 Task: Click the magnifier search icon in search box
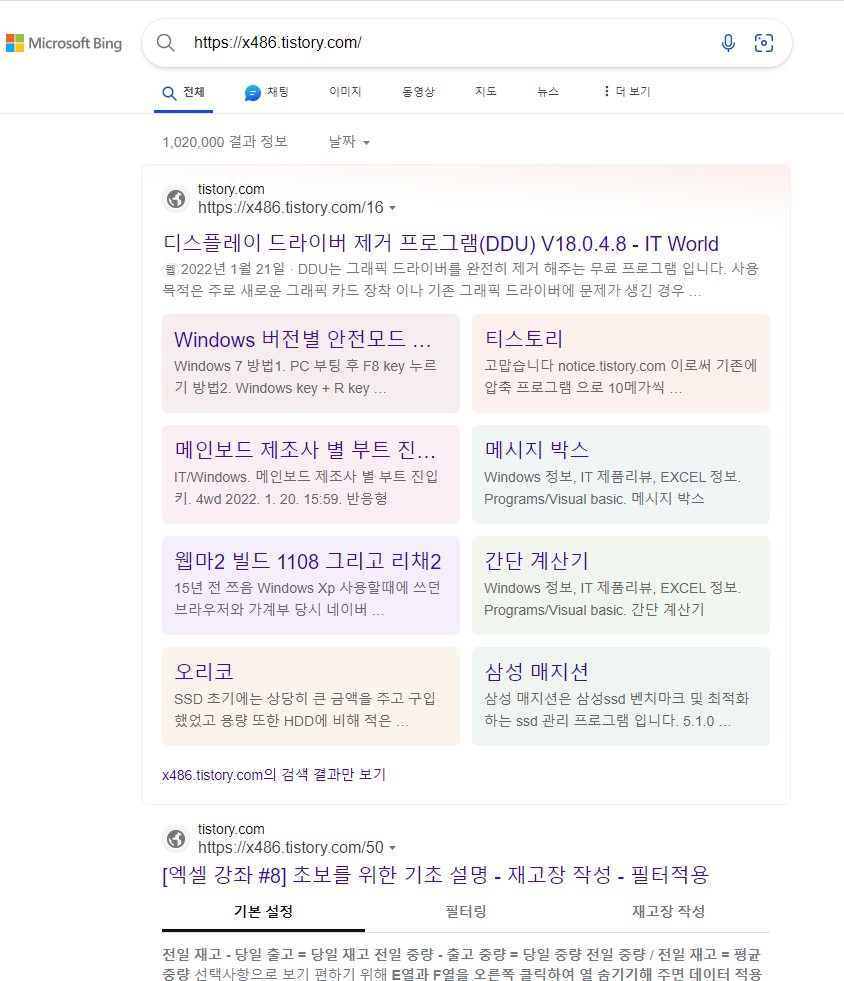pos(166,43)
